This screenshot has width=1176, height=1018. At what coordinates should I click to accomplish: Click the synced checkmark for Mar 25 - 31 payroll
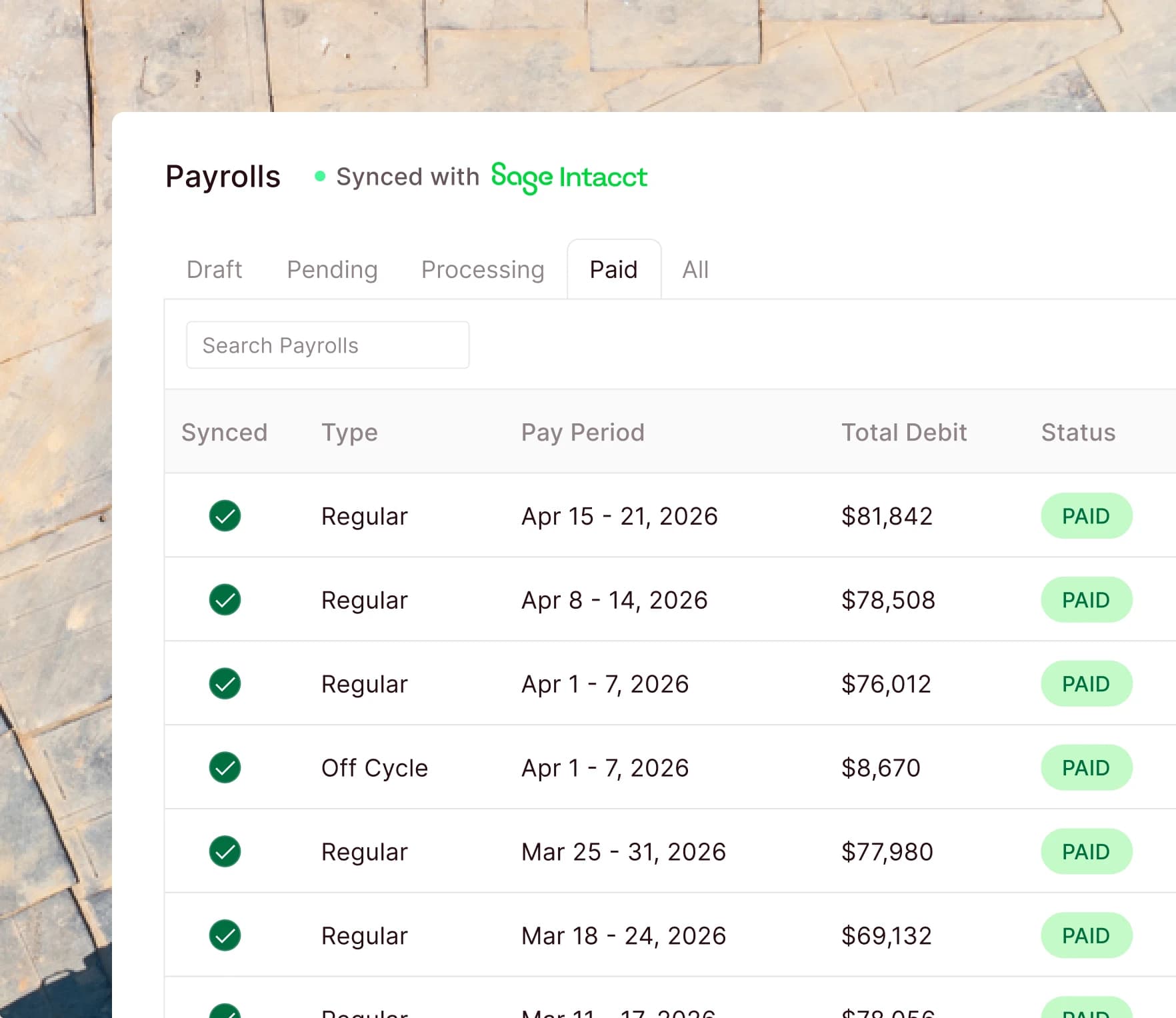tap(225, 851)
